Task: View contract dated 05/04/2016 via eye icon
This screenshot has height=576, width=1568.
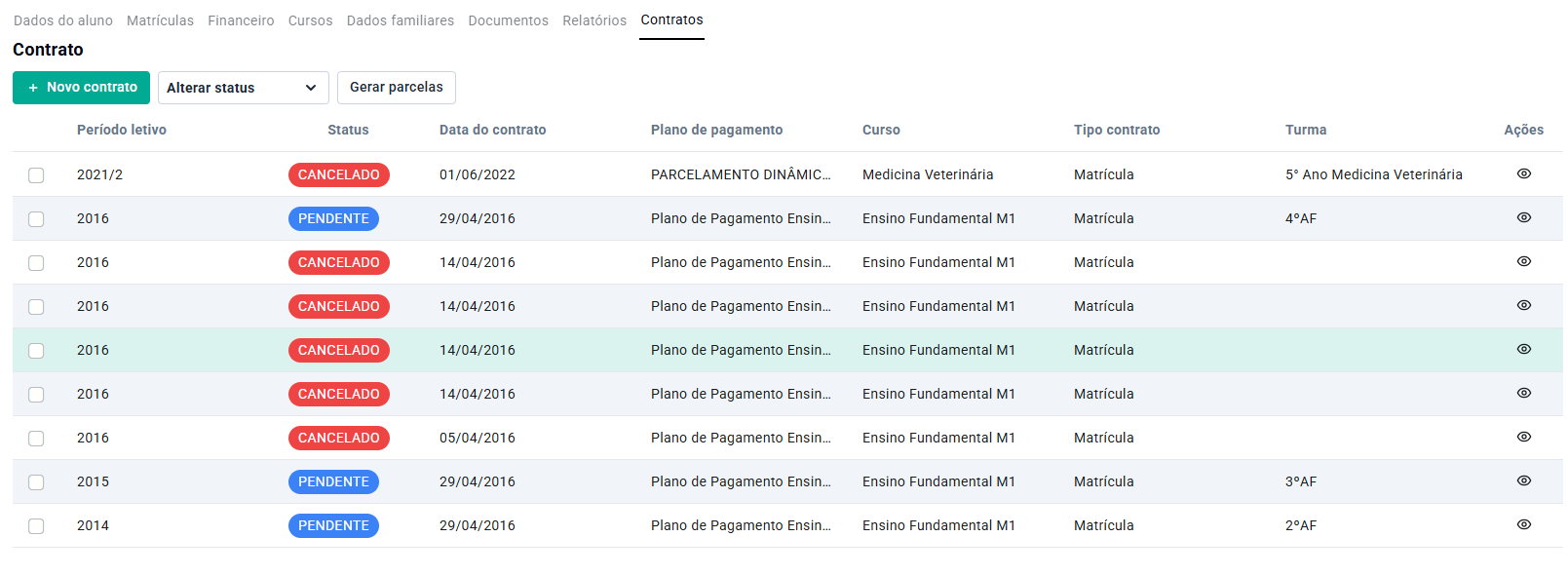Action: 1524,437
